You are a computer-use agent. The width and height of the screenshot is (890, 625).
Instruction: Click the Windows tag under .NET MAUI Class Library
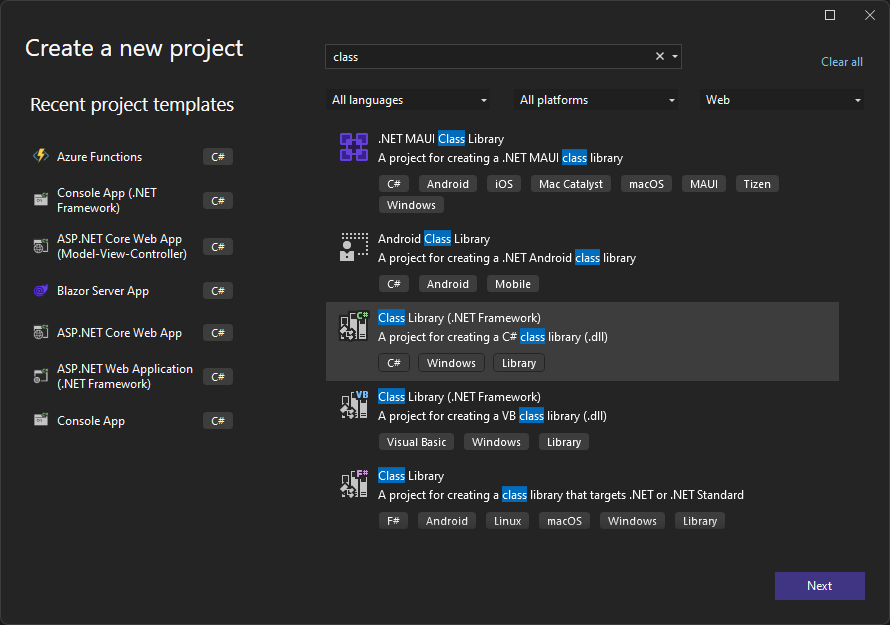point(411,205)
